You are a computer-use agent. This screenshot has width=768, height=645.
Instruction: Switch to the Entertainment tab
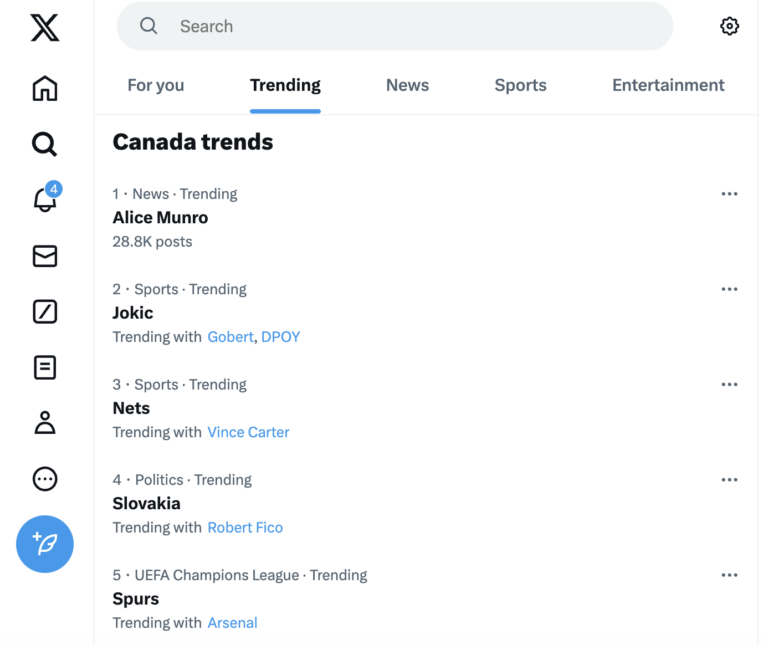[x=668, y=85]
